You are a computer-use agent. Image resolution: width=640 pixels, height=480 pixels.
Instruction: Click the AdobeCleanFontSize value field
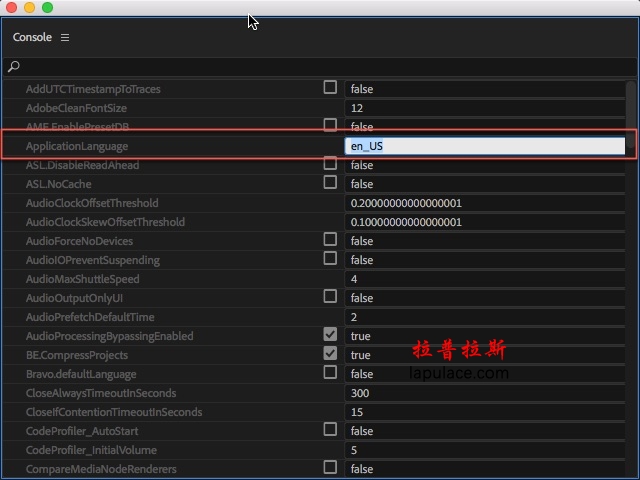[484, 108]
